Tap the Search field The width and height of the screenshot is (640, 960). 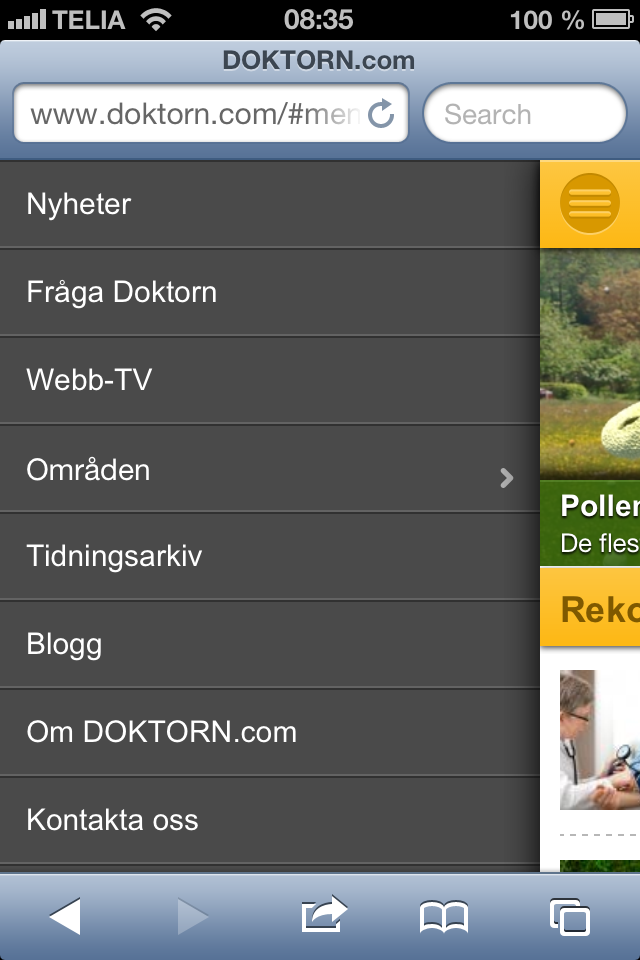[x=525, y=115]
